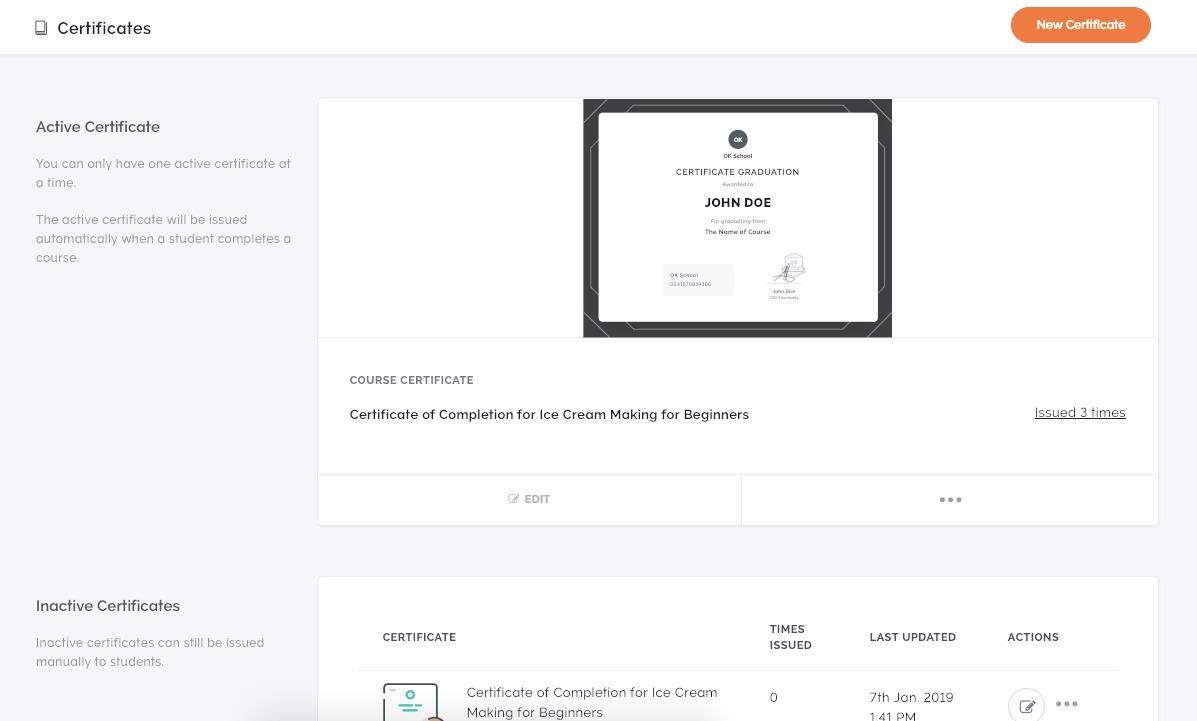Click the signature stamp on certificate preview
The height and width of the screenshot is (721, 1197).
789,270
